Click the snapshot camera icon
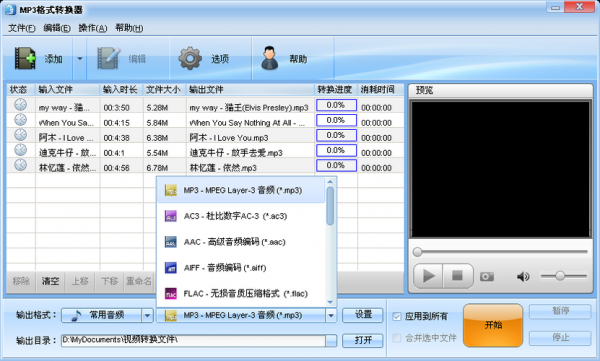This screenshot has height=361, width=600. point(487,276)
